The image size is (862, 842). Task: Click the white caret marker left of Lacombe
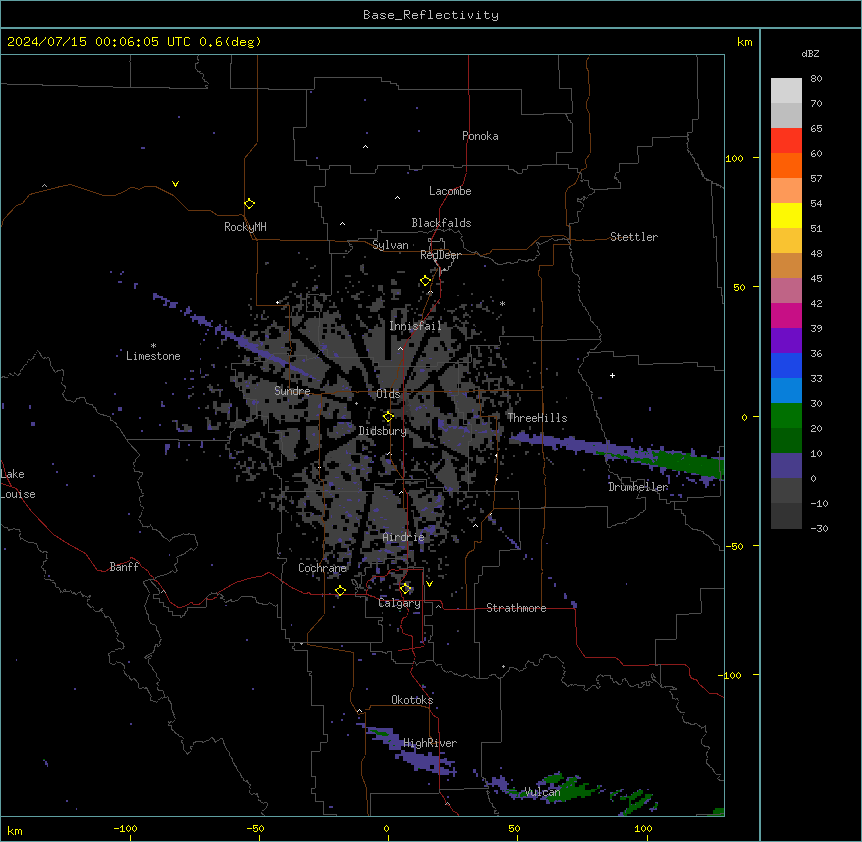pyautogui.click(x=397, y=198)
